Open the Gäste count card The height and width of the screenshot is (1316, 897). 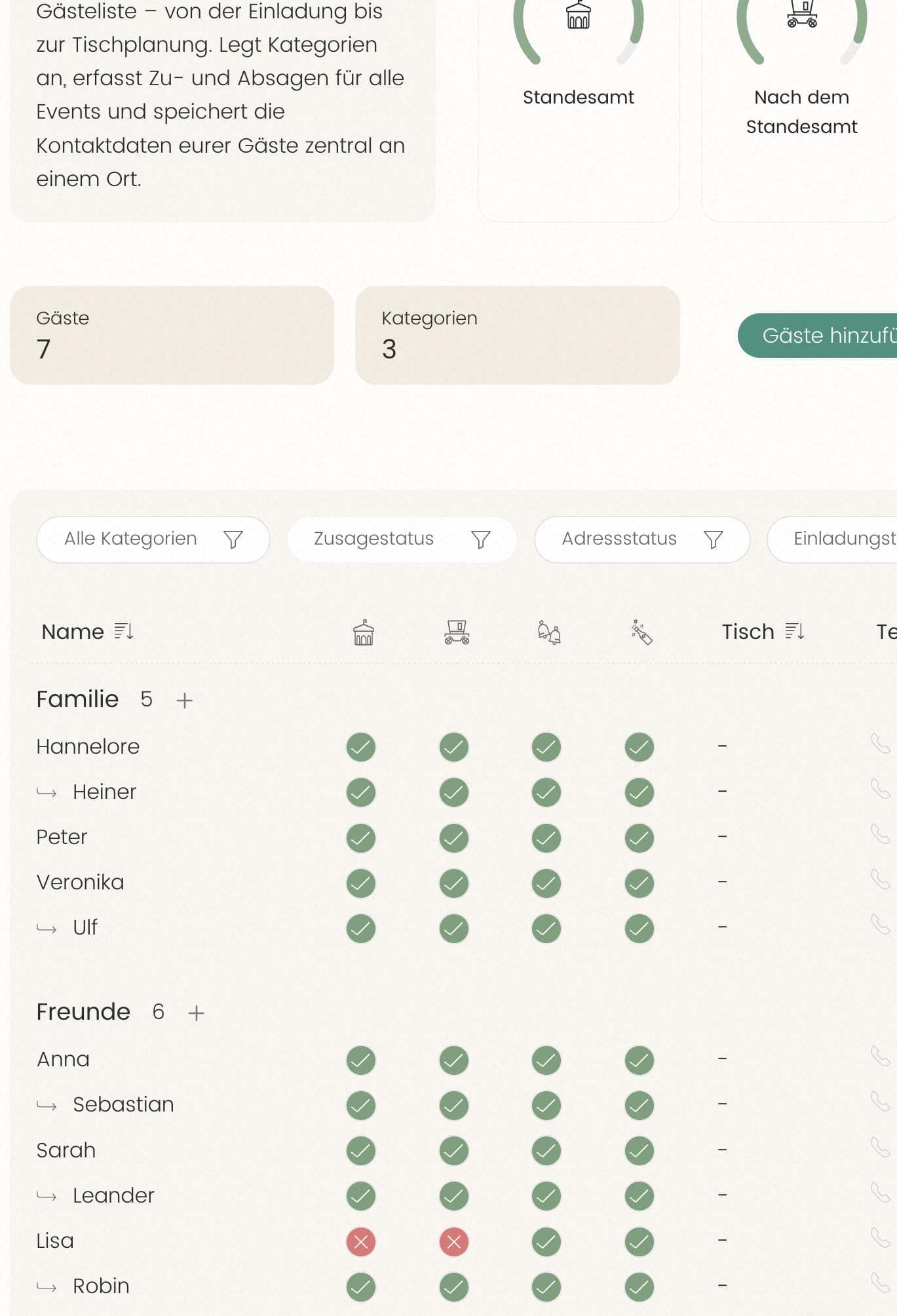point(172,335)
